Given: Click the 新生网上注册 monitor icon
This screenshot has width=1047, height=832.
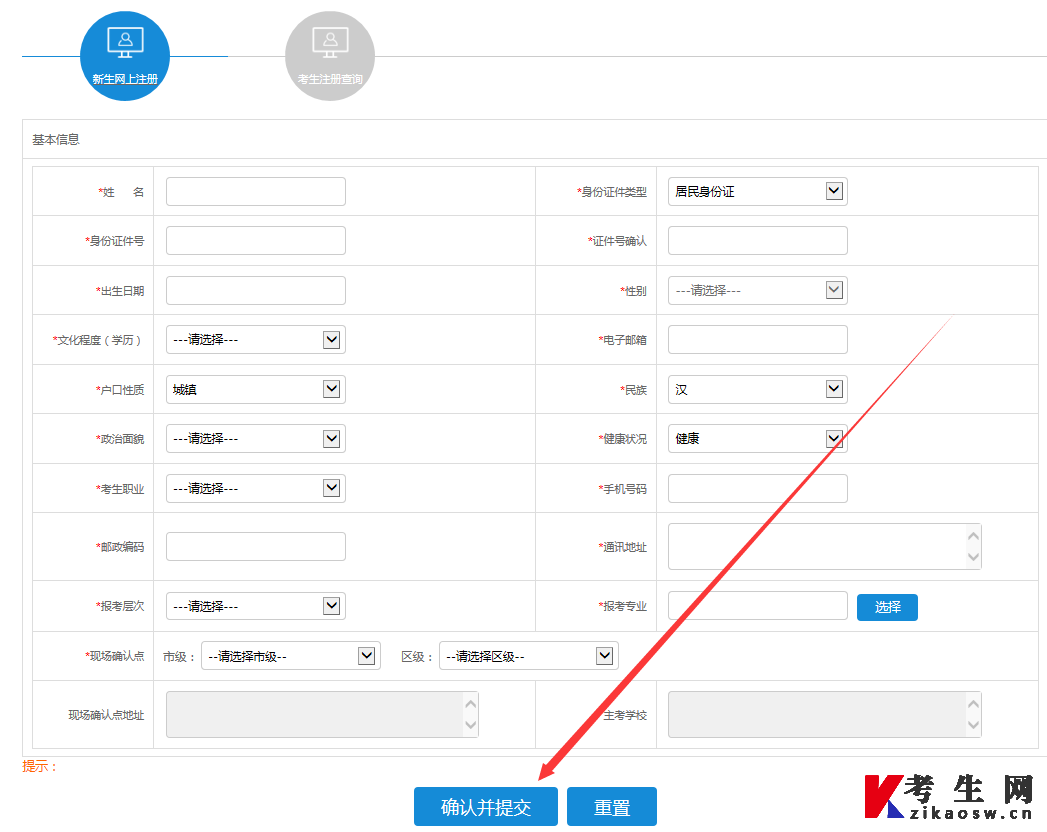Looking at the screenshot, I should point(125,43).
